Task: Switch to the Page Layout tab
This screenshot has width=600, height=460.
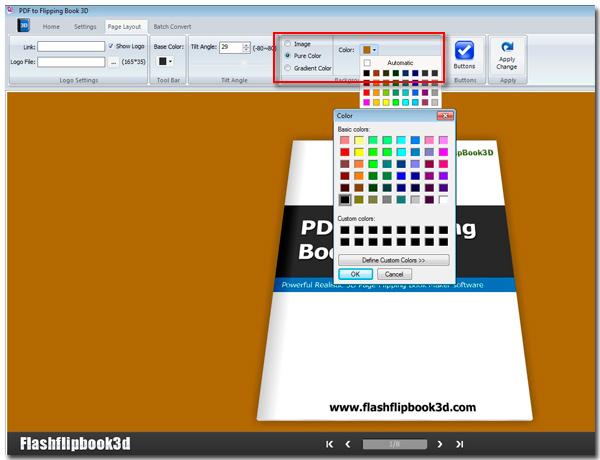Action: pos(124,26)
